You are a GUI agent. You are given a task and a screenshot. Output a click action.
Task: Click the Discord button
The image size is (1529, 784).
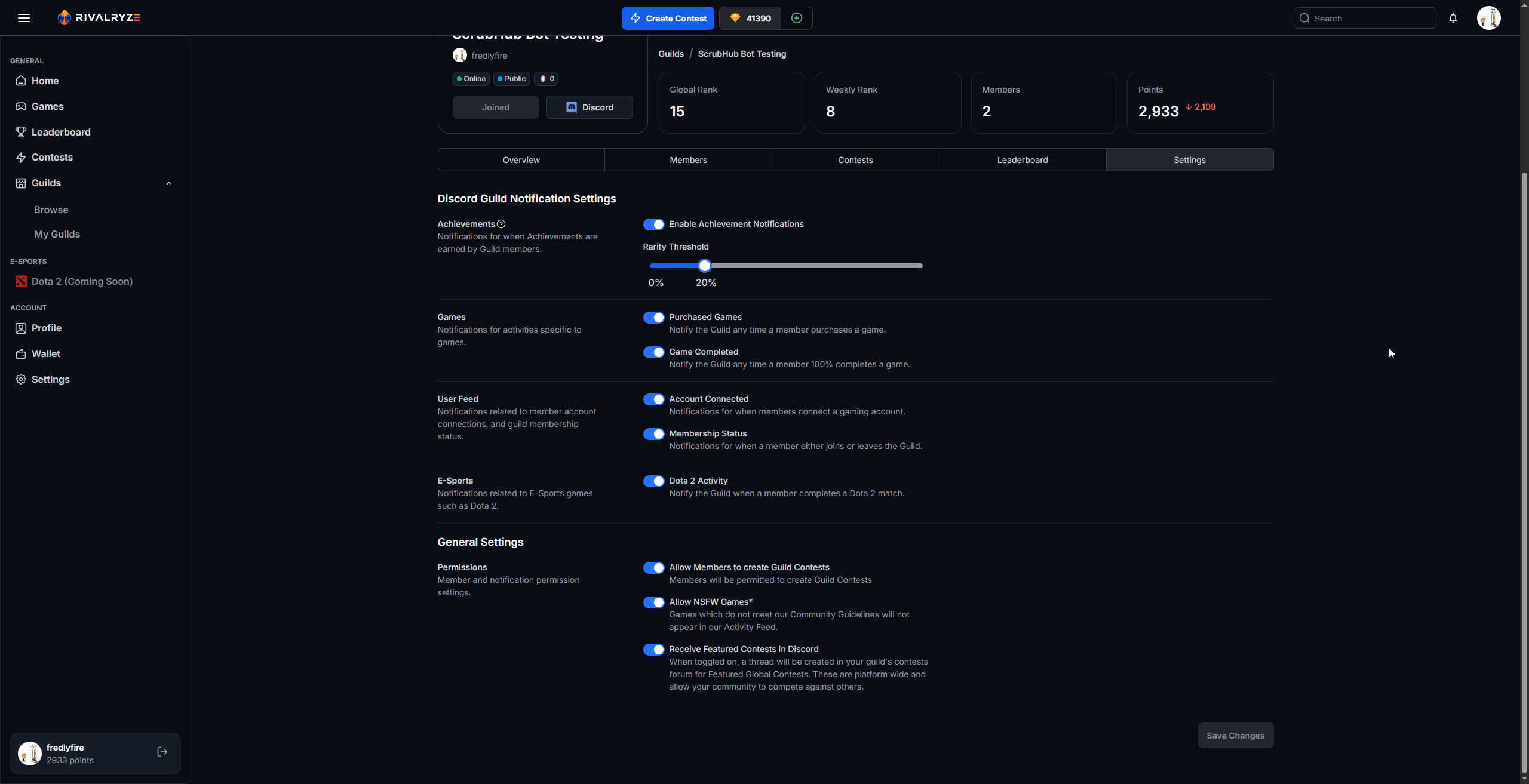pos(589,107)
